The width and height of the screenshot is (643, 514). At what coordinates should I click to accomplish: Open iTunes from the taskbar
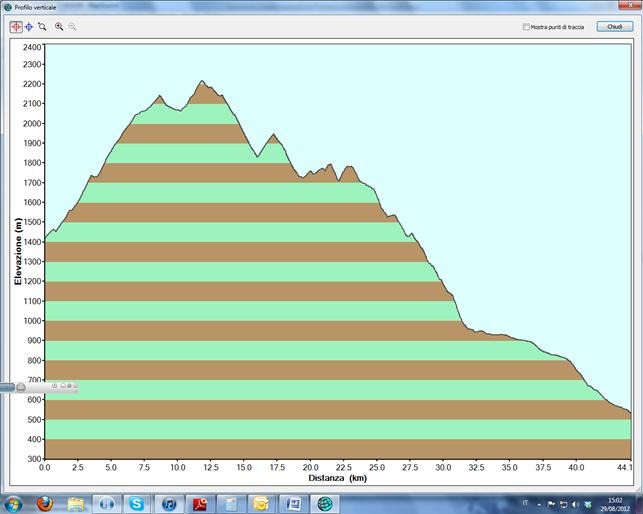[x=168, y=502]
